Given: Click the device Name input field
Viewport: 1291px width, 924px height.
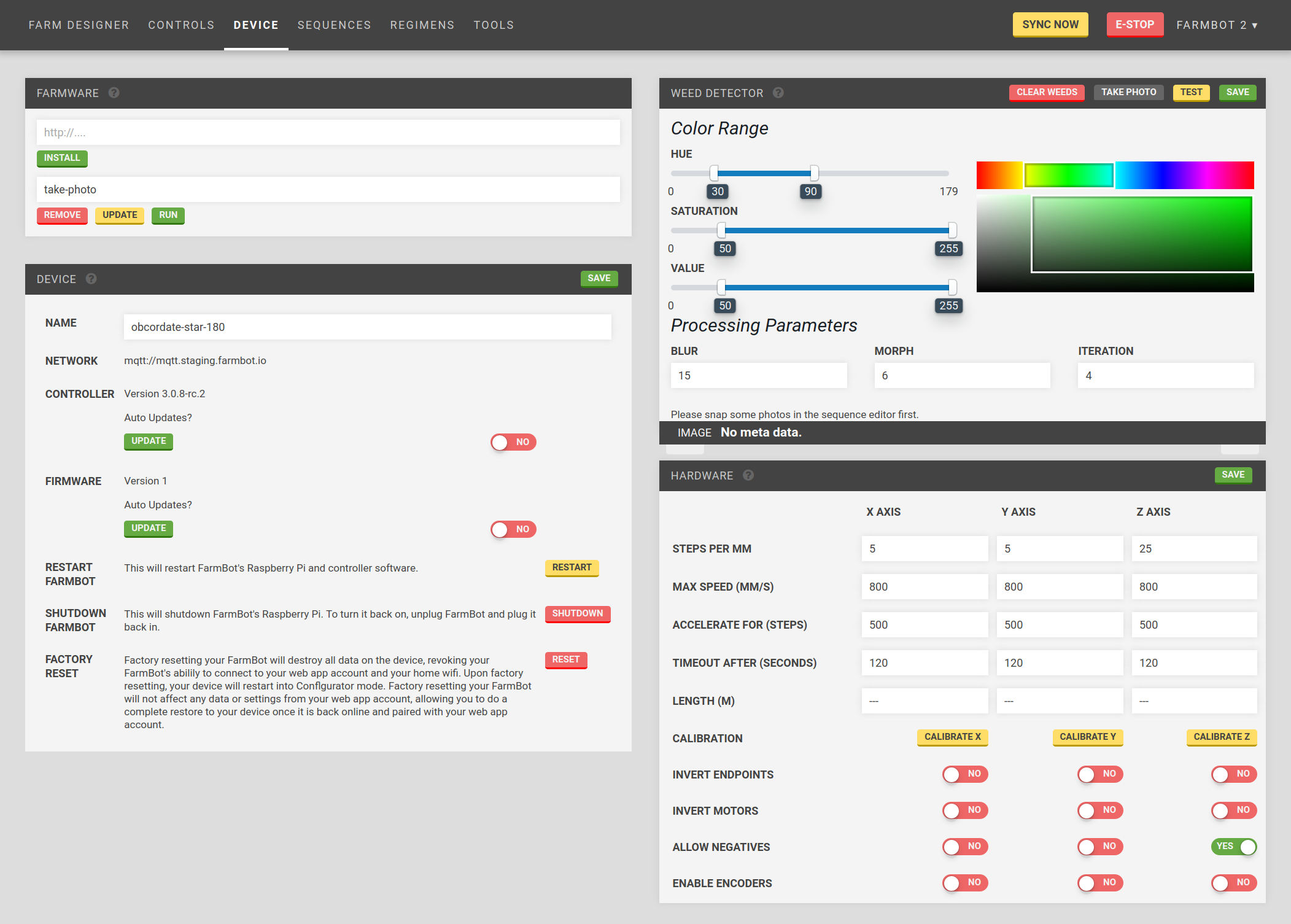Looking at the screenshot, I should coord(367,327).
